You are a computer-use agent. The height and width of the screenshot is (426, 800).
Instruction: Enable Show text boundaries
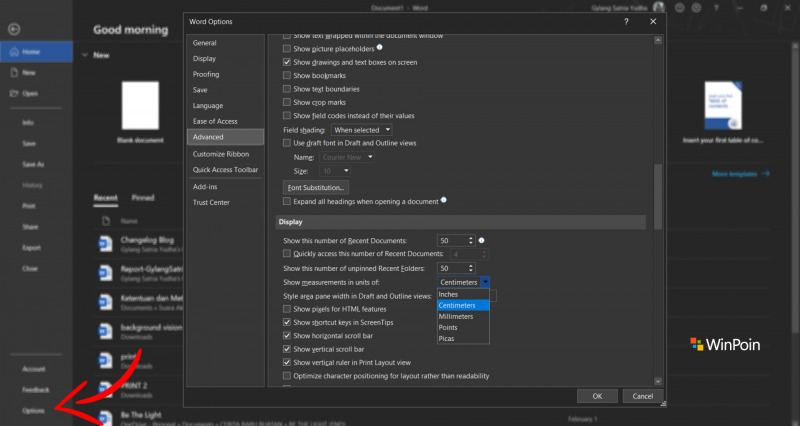(287, 89)
